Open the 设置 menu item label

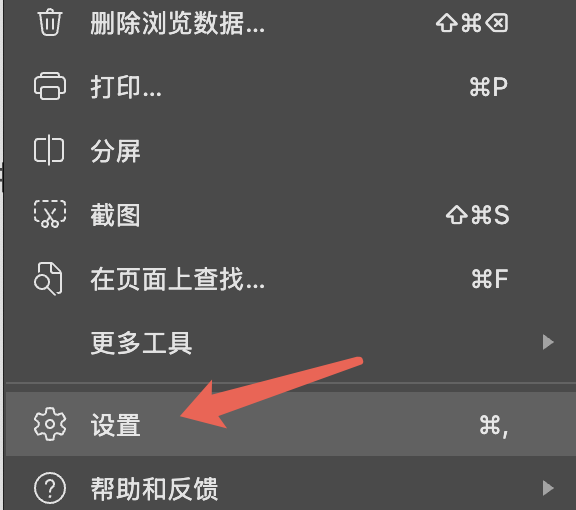[x=115, y=425]
